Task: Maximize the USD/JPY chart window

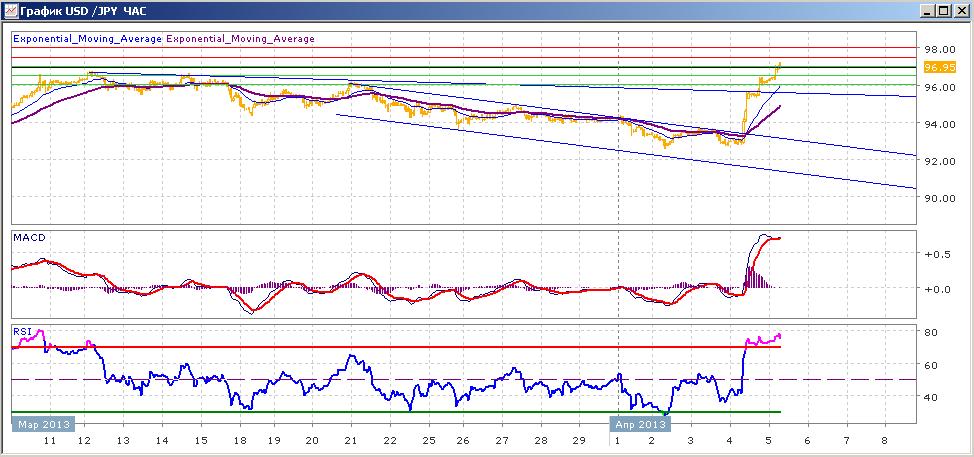Action: [x=944, y=11]
